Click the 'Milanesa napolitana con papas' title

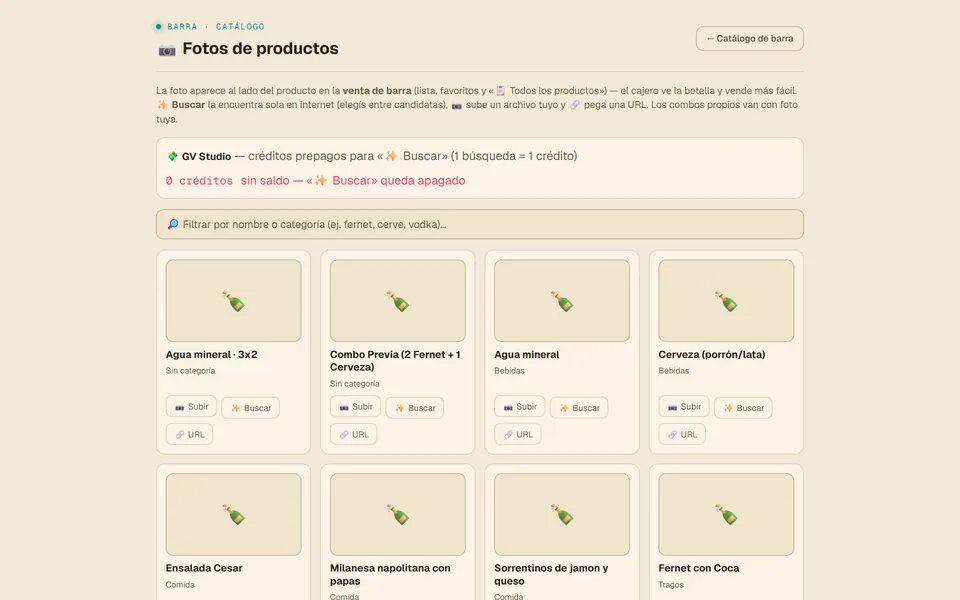(390, 574)
